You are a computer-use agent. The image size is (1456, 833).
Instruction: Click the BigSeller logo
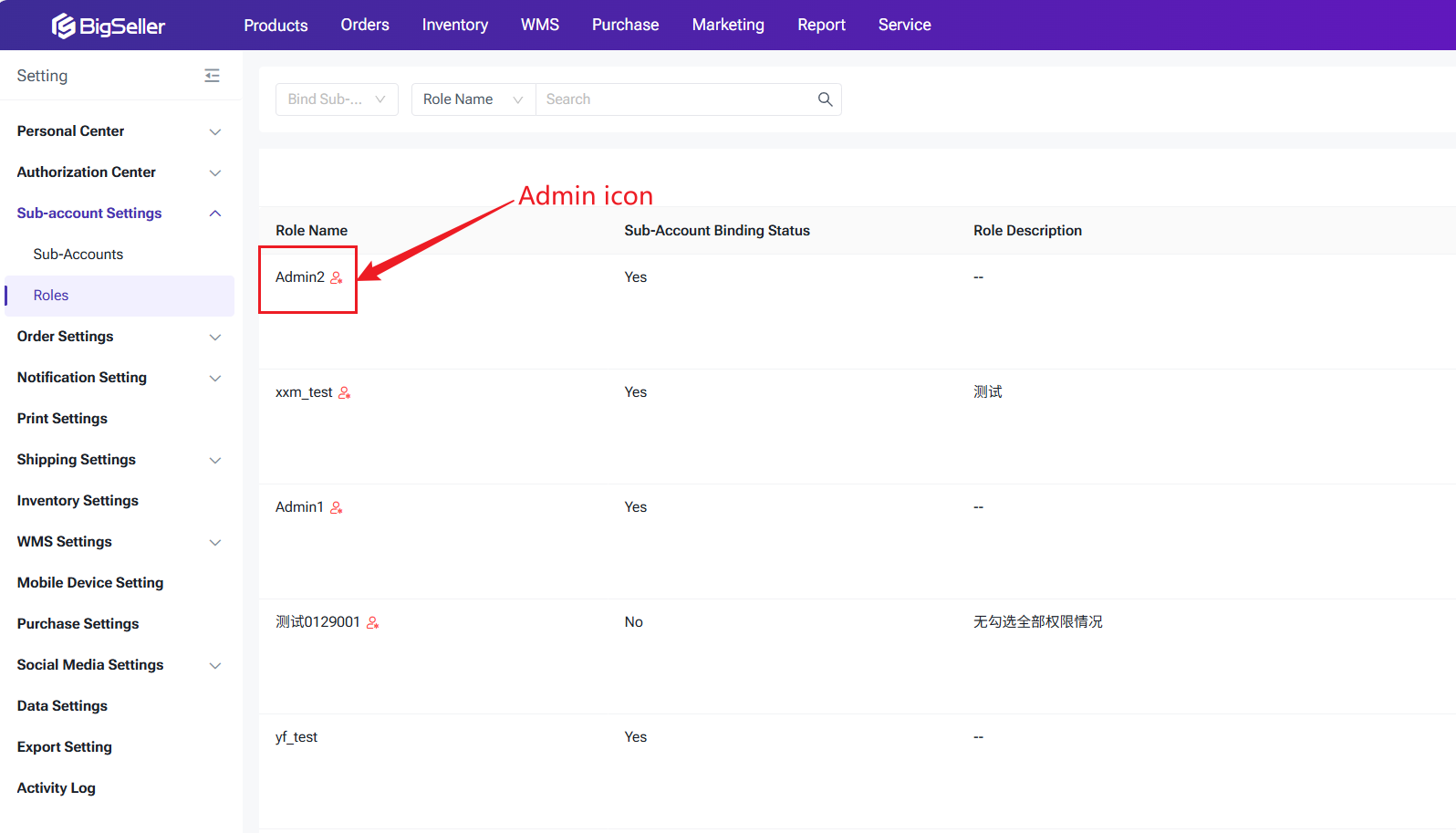109,26
